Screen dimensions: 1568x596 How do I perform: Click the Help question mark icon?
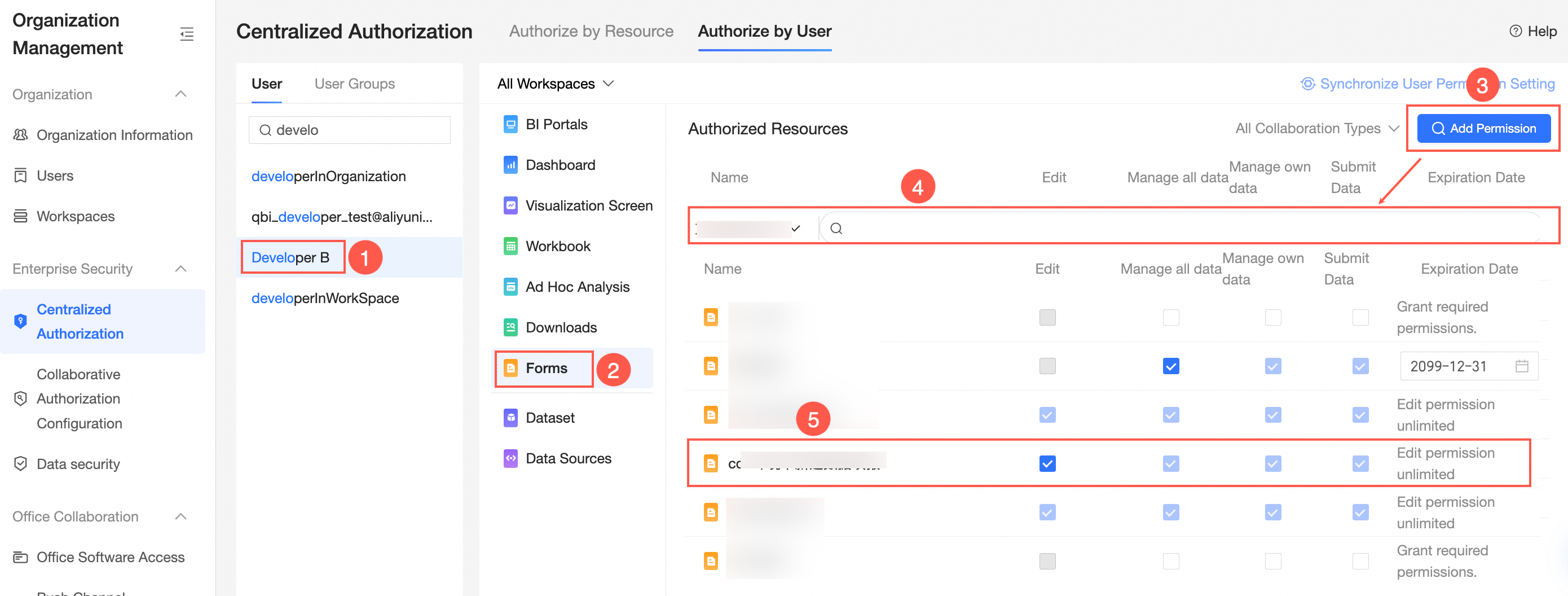click(x=1516, y=31)
